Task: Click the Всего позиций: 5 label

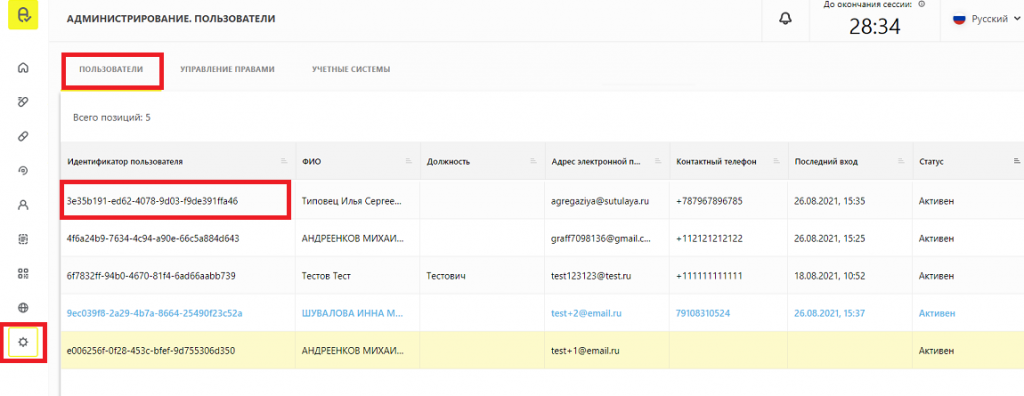Action: (112, 118)
